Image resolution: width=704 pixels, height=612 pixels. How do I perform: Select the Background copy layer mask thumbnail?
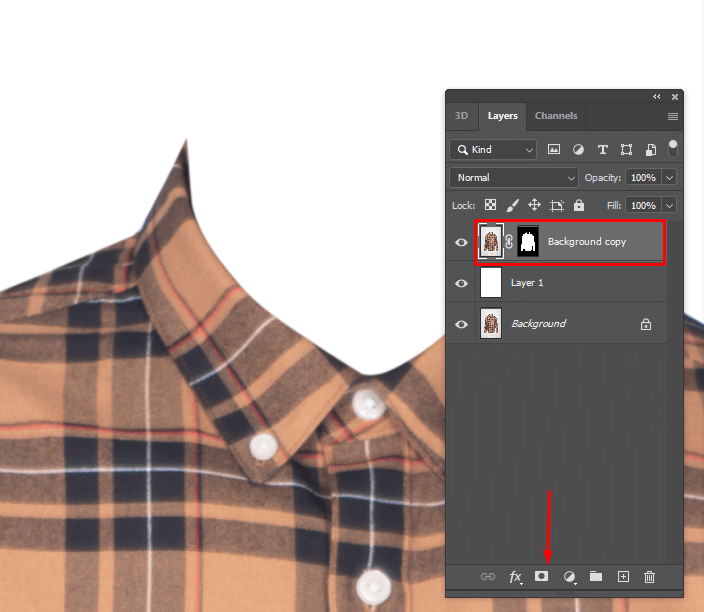click(x=528, y=242)
